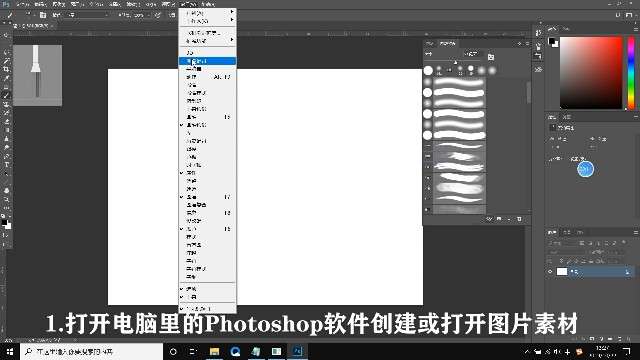Select the Eraser tool

click(x=7, y=121)
